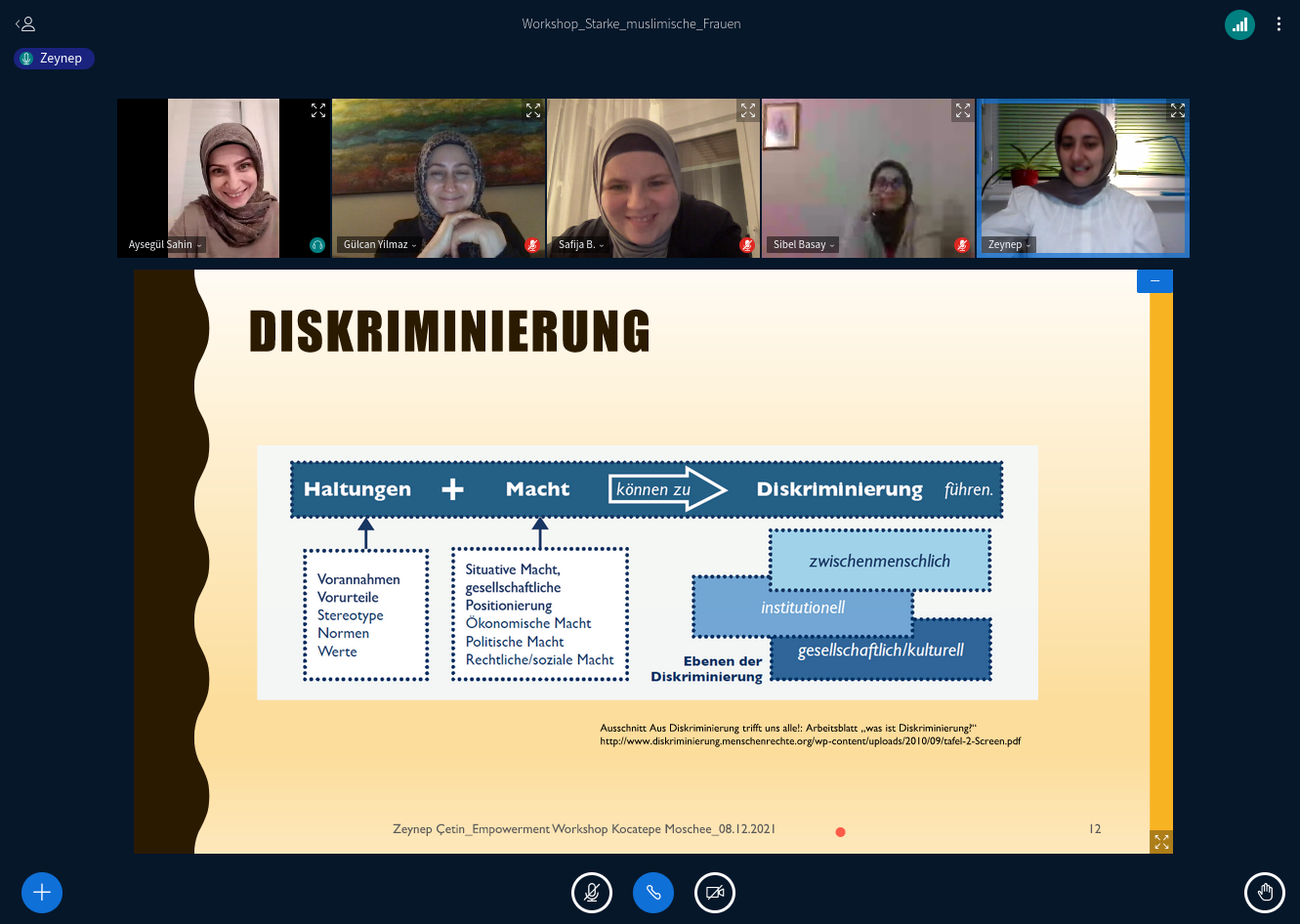Make the presentation fullscreen
The height and width of the screenshot is (924, 1300).
point(1161,841)
